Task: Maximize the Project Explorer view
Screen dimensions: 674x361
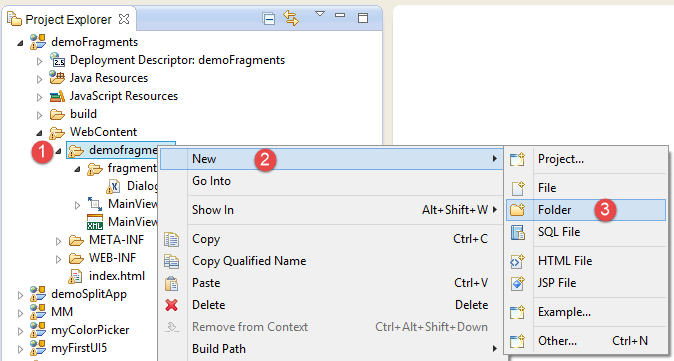Action: point(363,18)
